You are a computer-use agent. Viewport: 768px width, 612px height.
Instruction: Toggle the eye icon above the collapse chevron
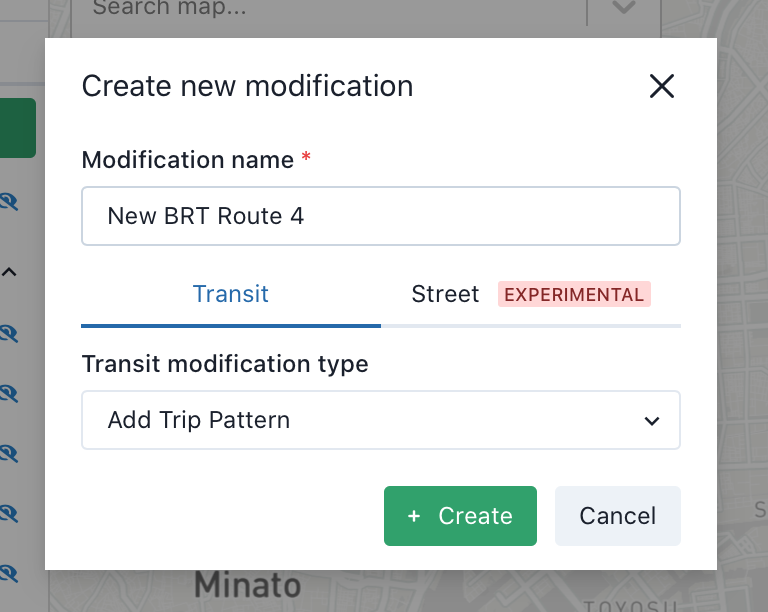[9, 201]
